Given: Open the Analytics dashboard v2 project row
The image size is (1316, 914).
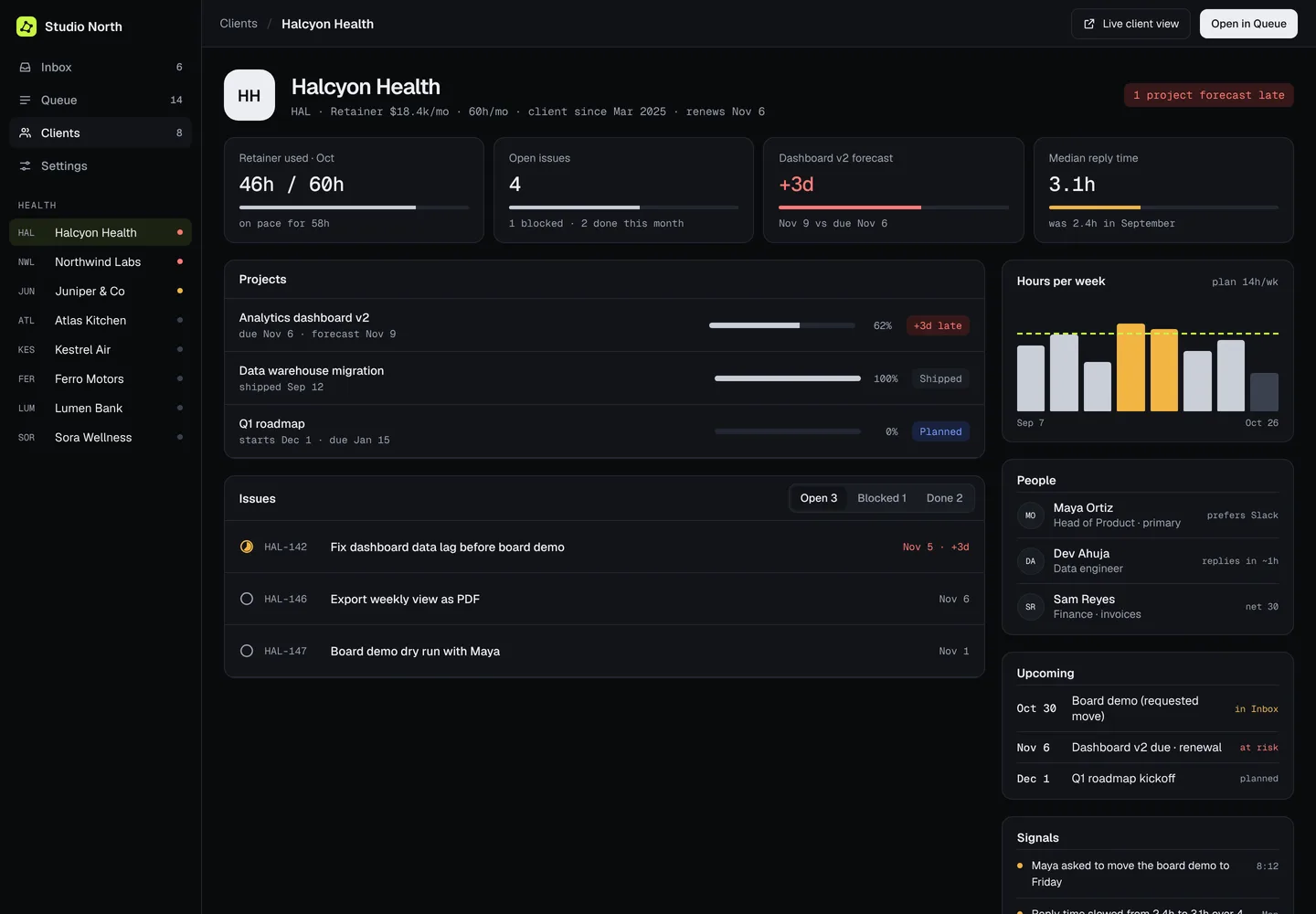Looking at the screenshot, I should (604, 325).
